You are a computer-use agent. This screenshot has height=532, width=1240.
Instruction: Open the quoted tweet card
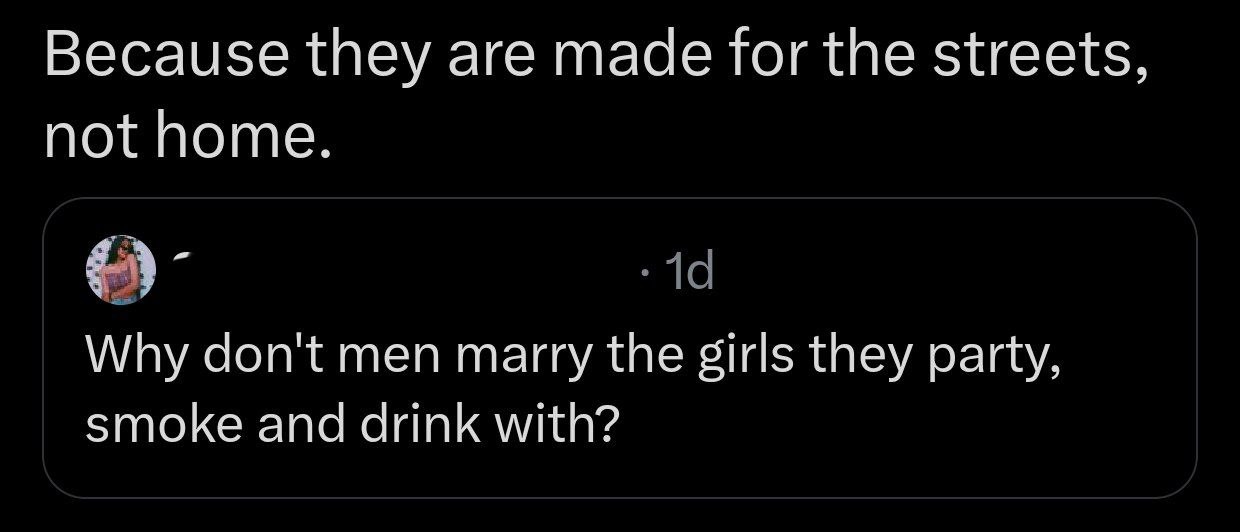619,348
